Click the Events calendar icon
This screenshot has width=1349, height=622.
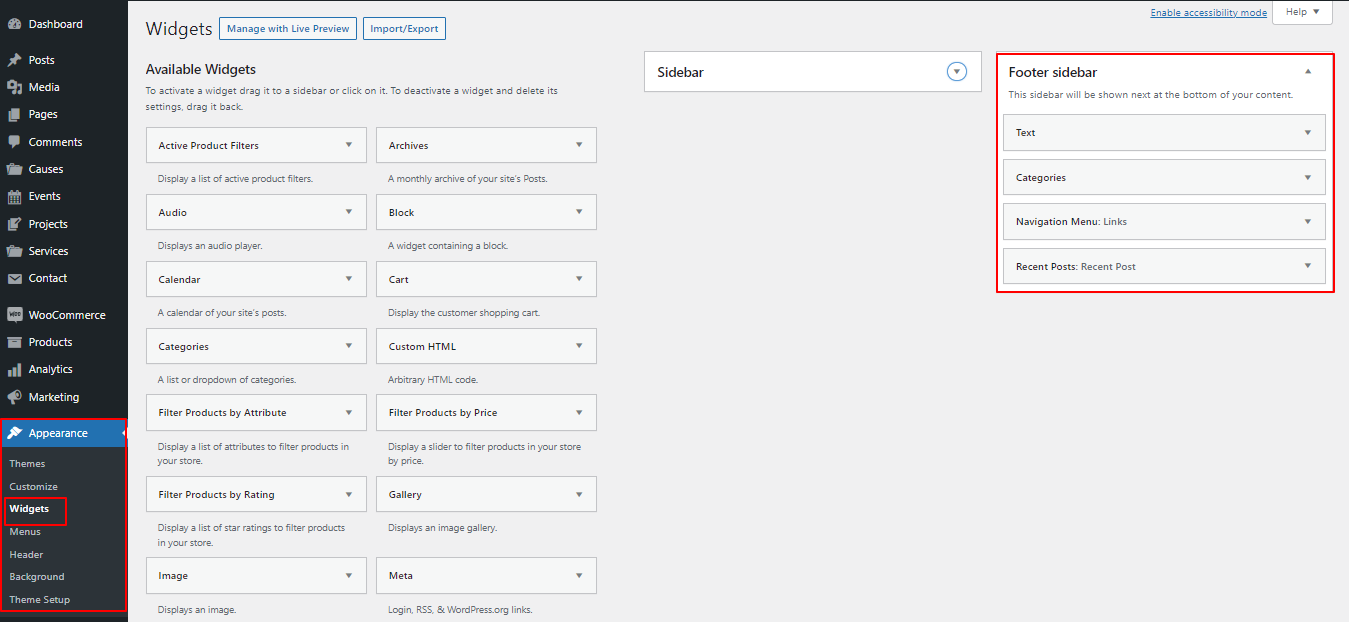click(14, 197)
